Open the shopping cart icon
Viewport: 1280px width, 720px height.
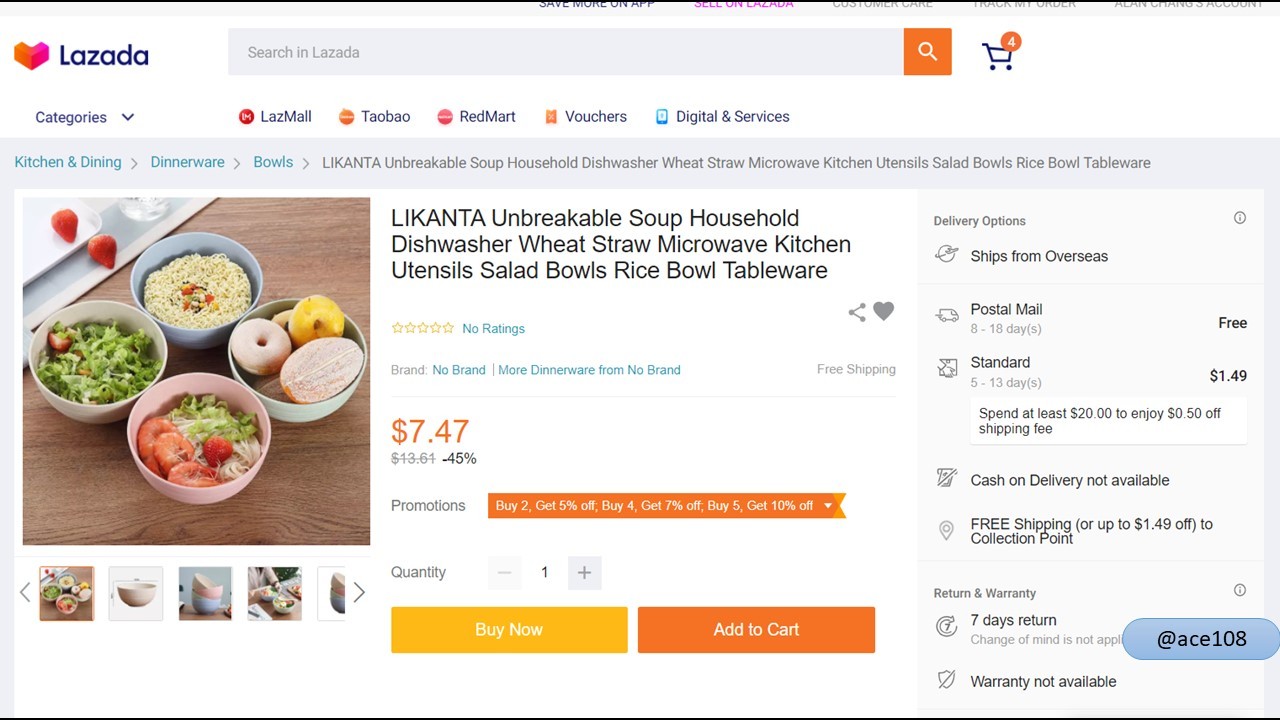coord(998,56)
